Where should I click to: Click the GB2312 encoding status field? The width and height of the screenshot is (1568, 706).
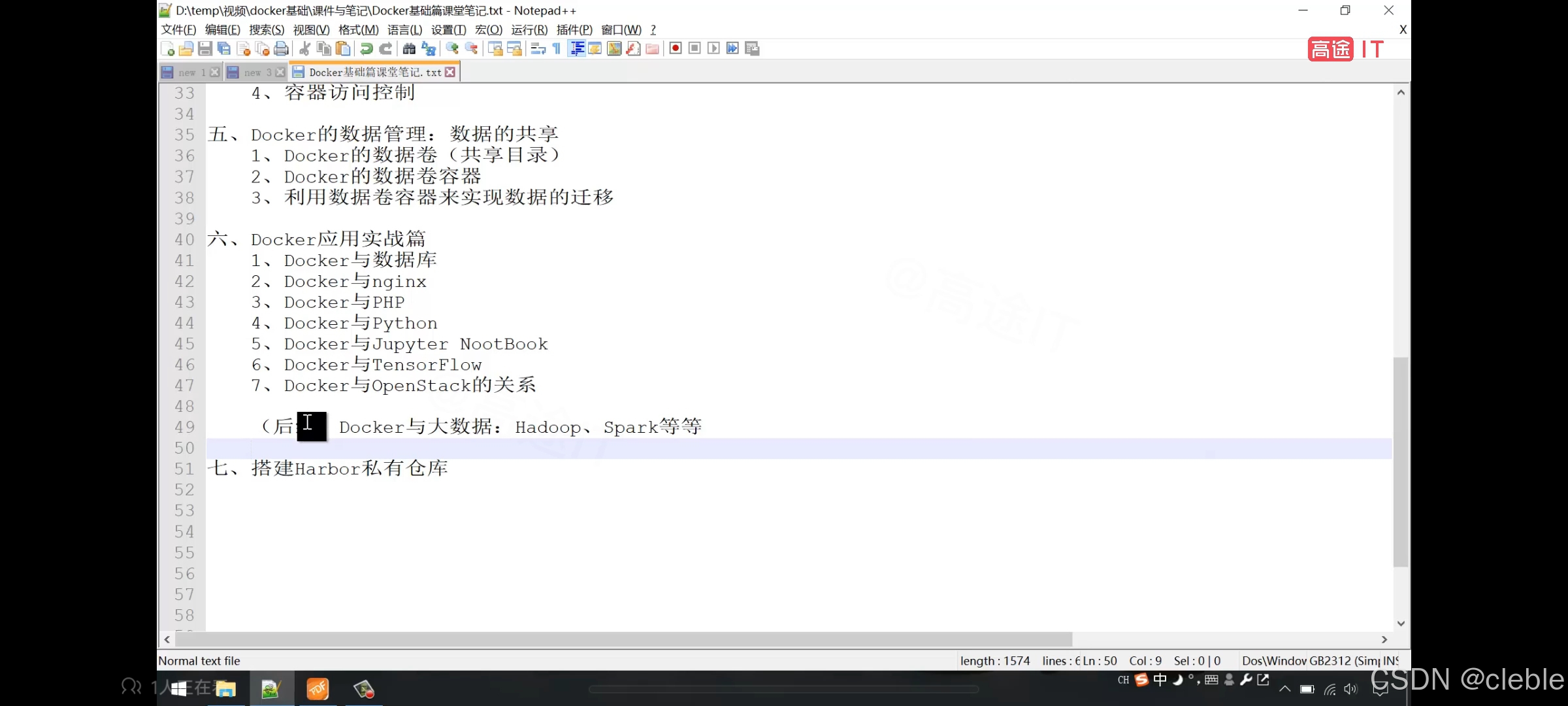1343,661
